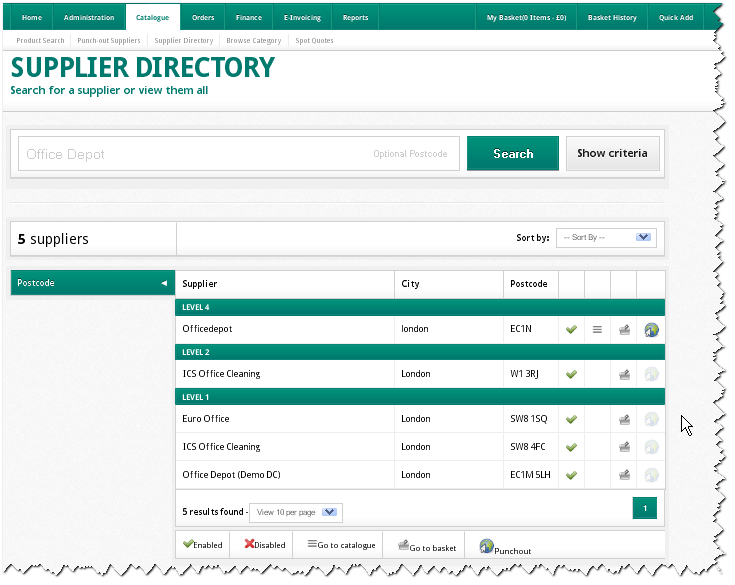Open the Sort By dropdown
The height and width of the screenshot is (585, 735).
coord(607,238)
